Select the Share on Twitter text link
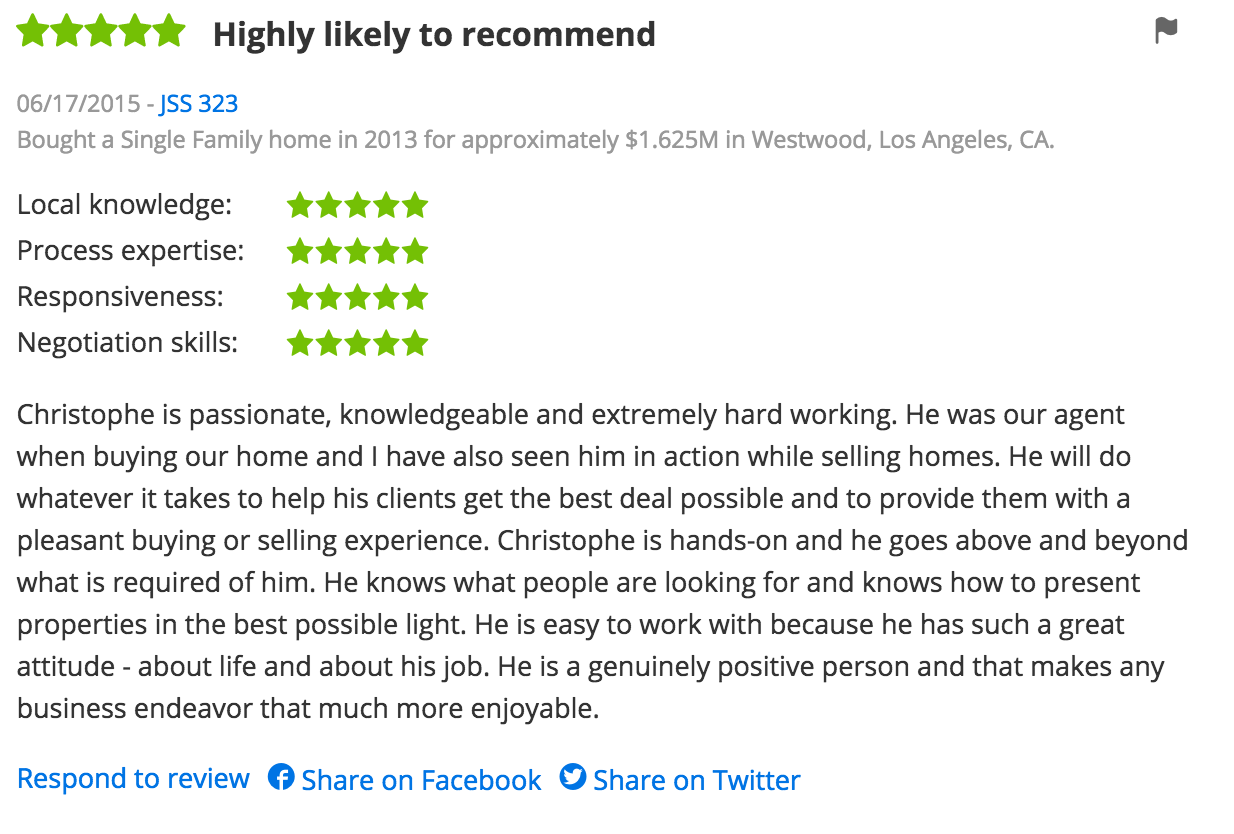 697,780
